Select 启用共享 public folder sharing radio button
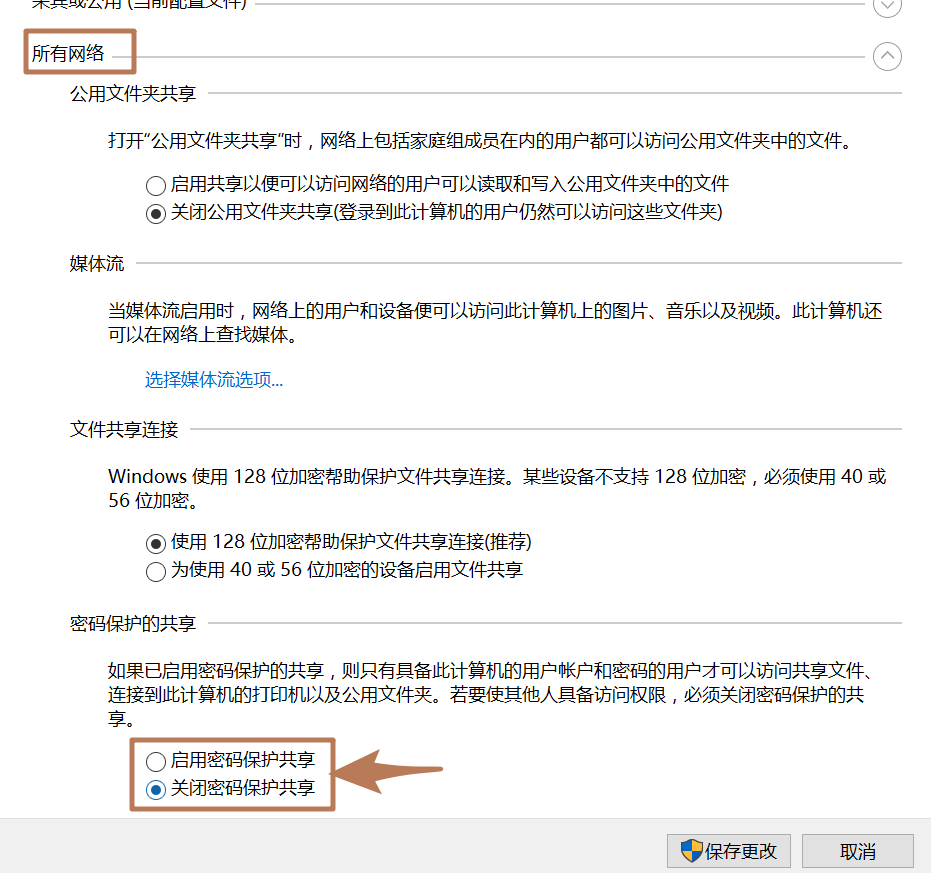 (155, 185)
